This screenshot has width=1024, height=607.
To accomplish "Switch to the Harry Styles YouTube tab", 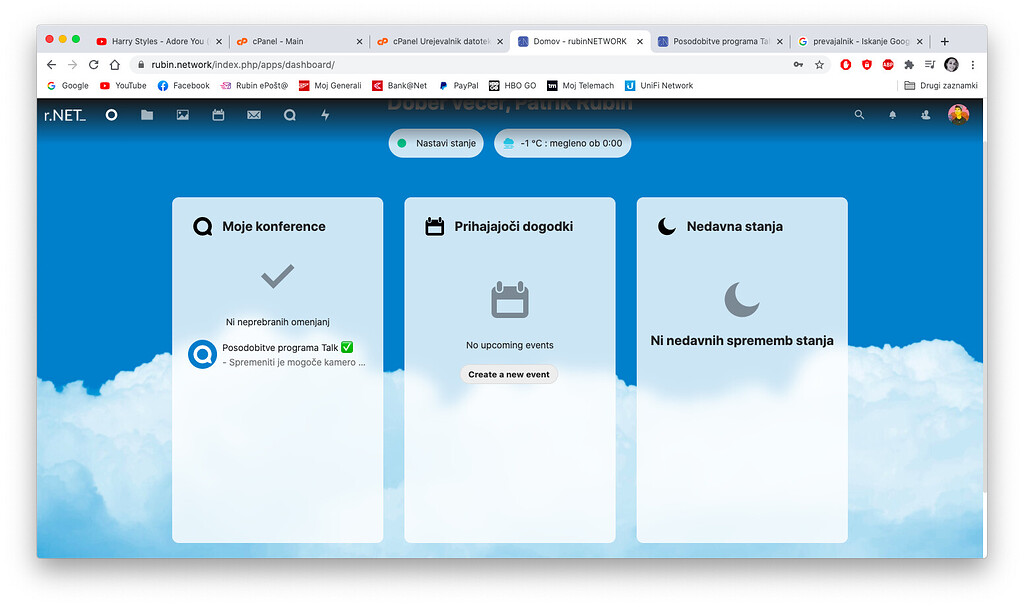I will pyautogui.click(x=155, y=41).
